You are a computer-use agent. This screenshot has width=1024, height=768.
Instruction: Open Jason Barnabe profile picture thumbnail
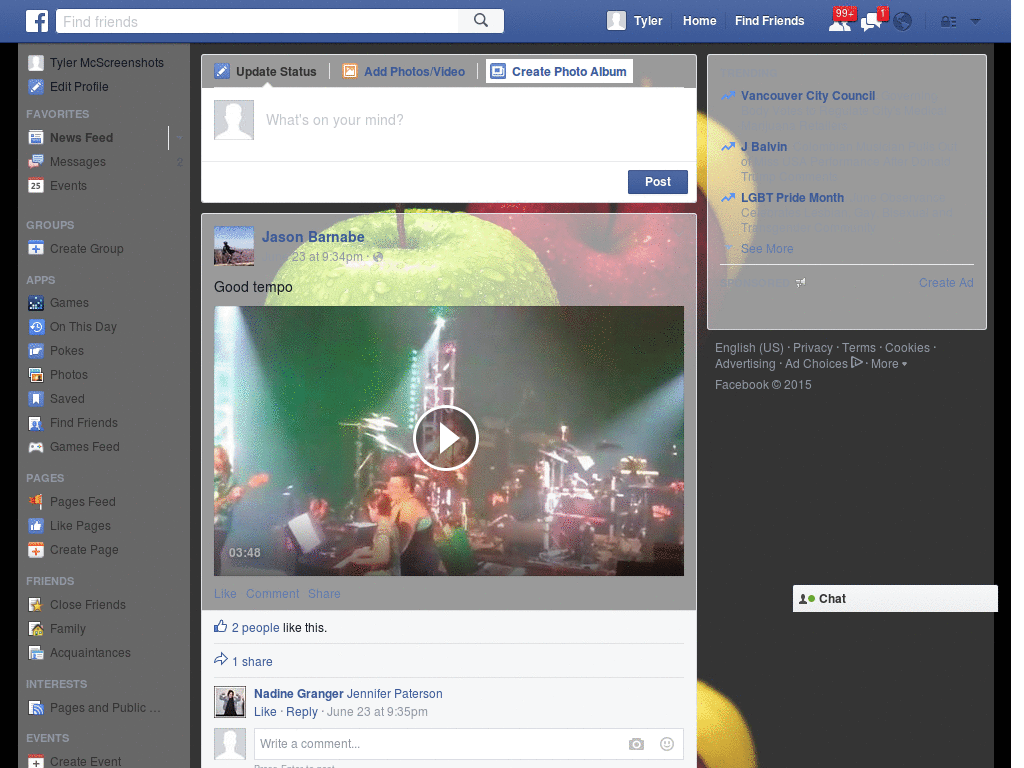[x=234, y=246]
